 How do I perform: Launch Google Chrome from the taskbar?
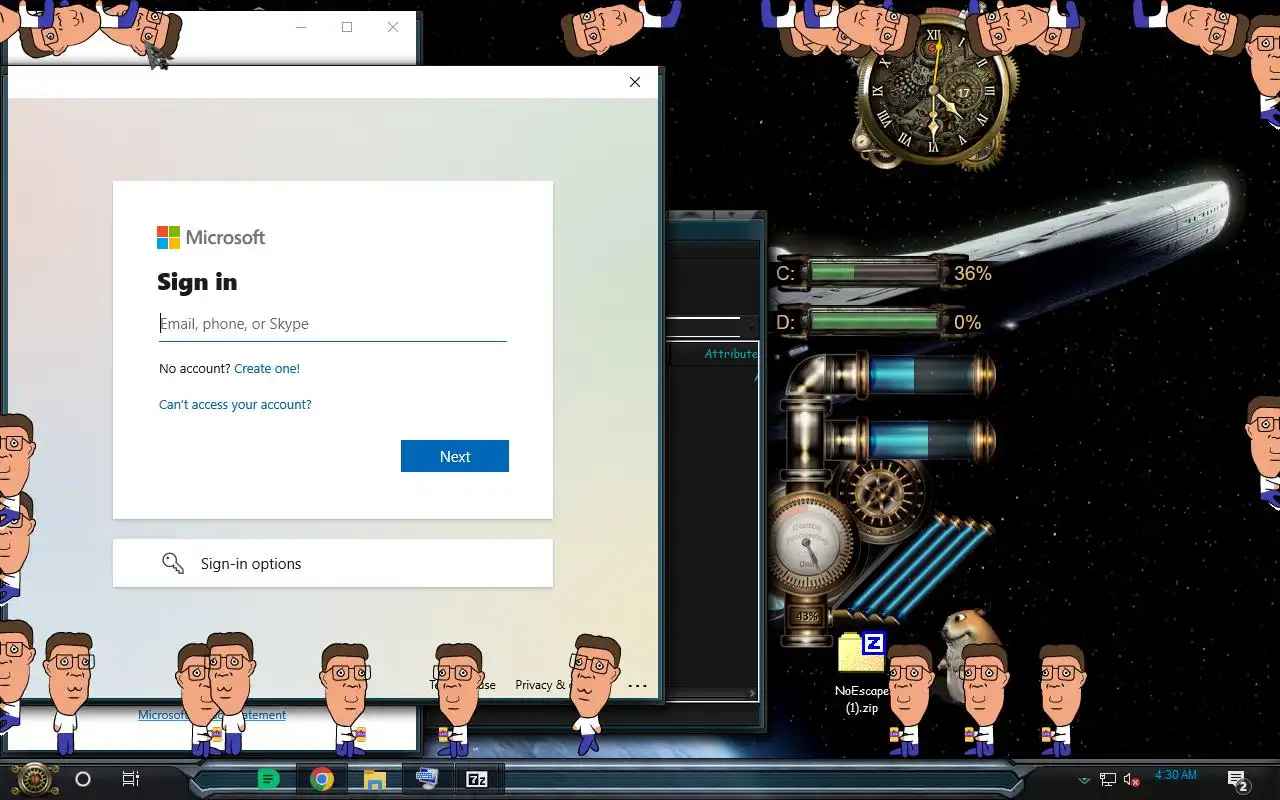(x=322, y=779)
